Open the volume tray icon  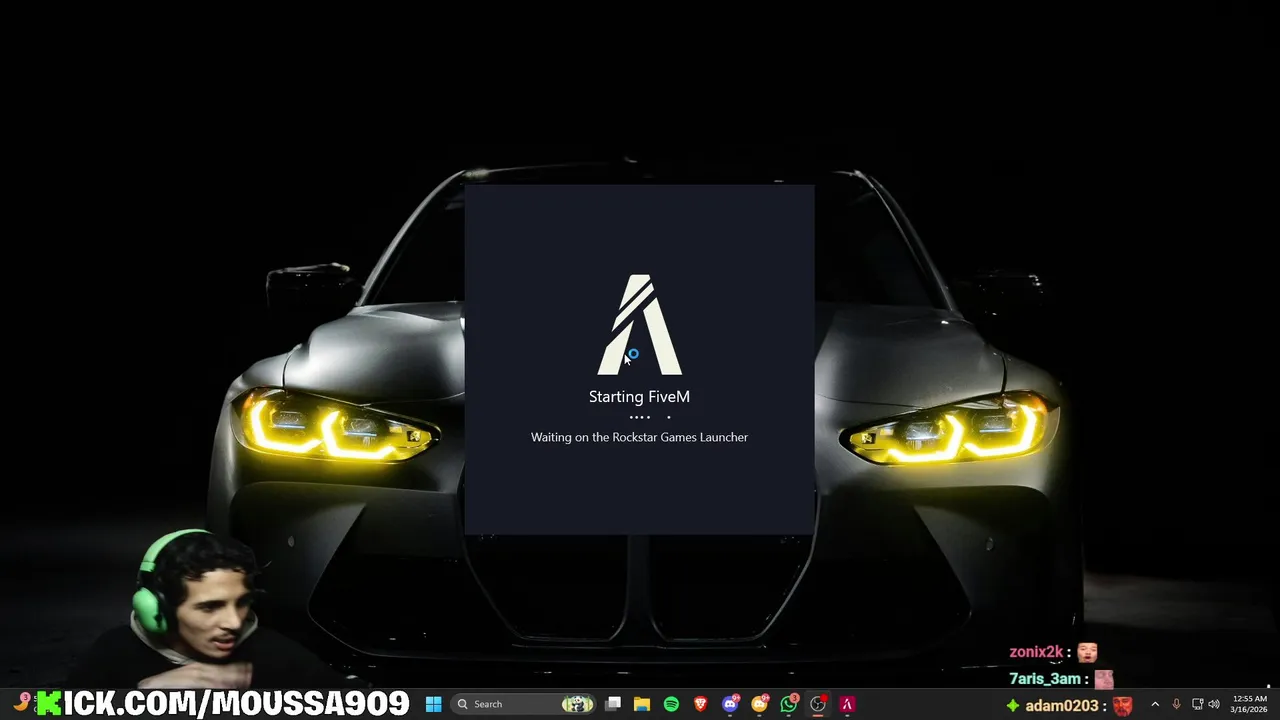coord(1214,704)
